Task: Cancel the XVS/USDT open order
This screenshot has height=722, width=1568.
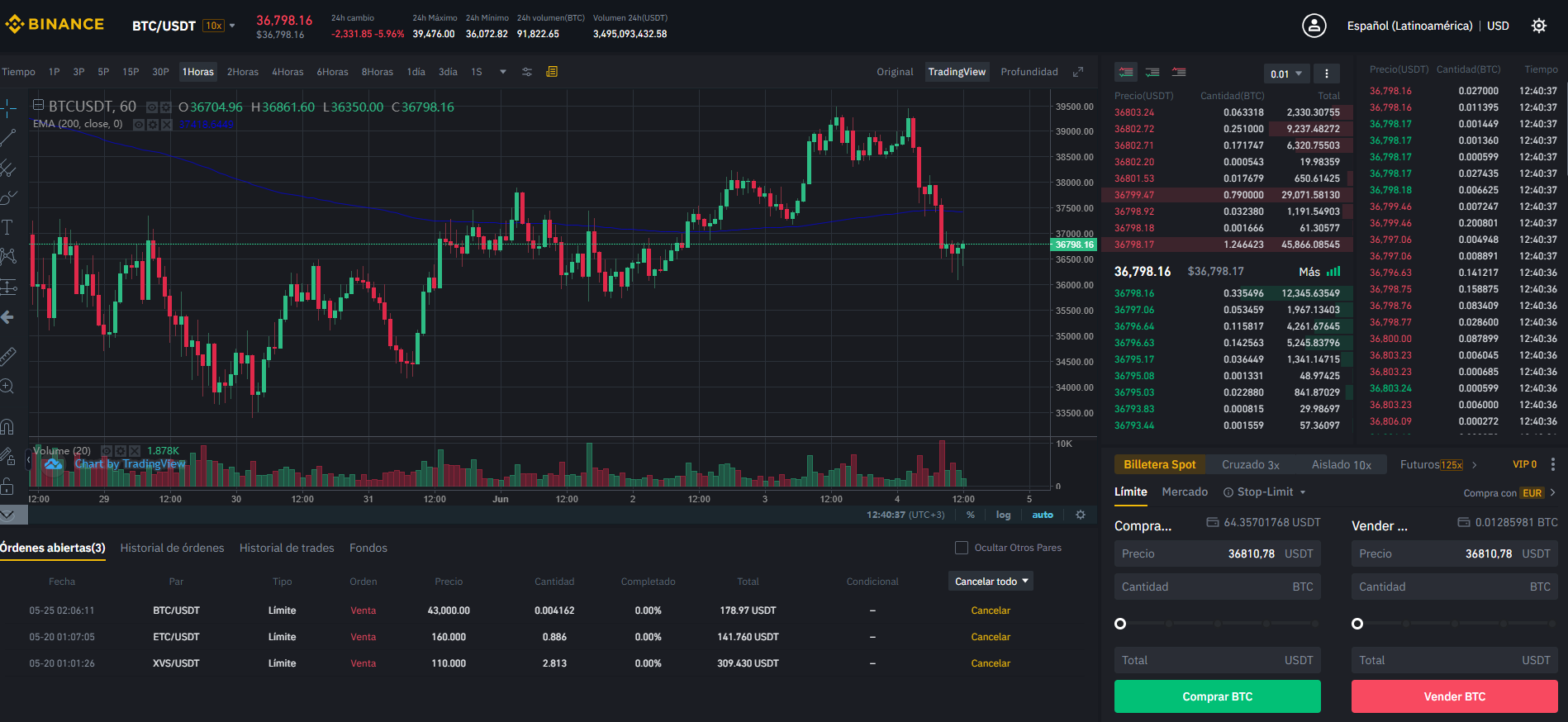Action: pyautogui.click(x=991, y=663)
